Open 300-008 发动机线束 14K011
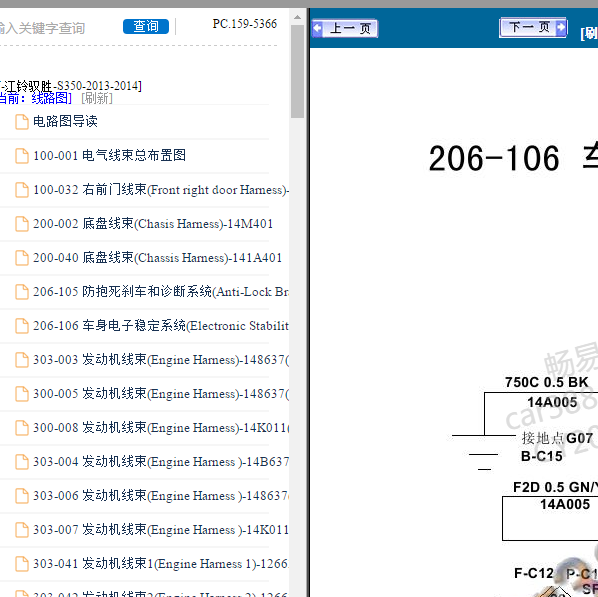This screenshot has height=597, width=598. (161, 427)
